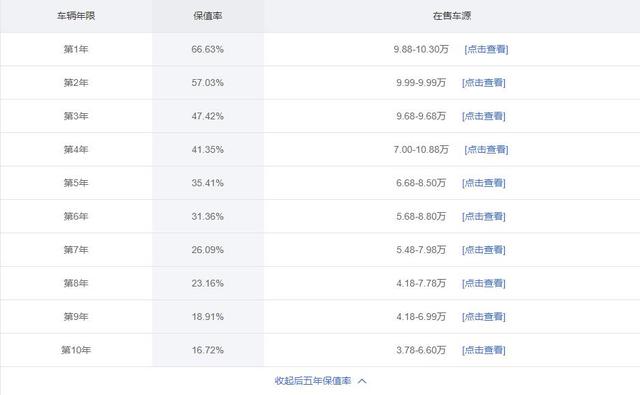640x395 pixels.
Task: Click the upward chevron beside 收起后五年保值率
Action: pos(362,381)
